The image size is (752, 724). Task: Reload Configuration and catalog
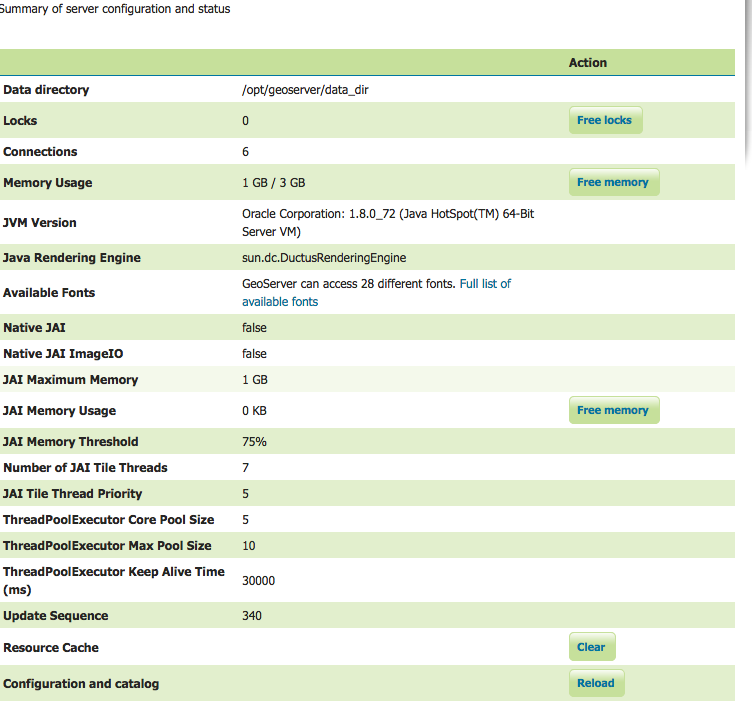point(596,683)
